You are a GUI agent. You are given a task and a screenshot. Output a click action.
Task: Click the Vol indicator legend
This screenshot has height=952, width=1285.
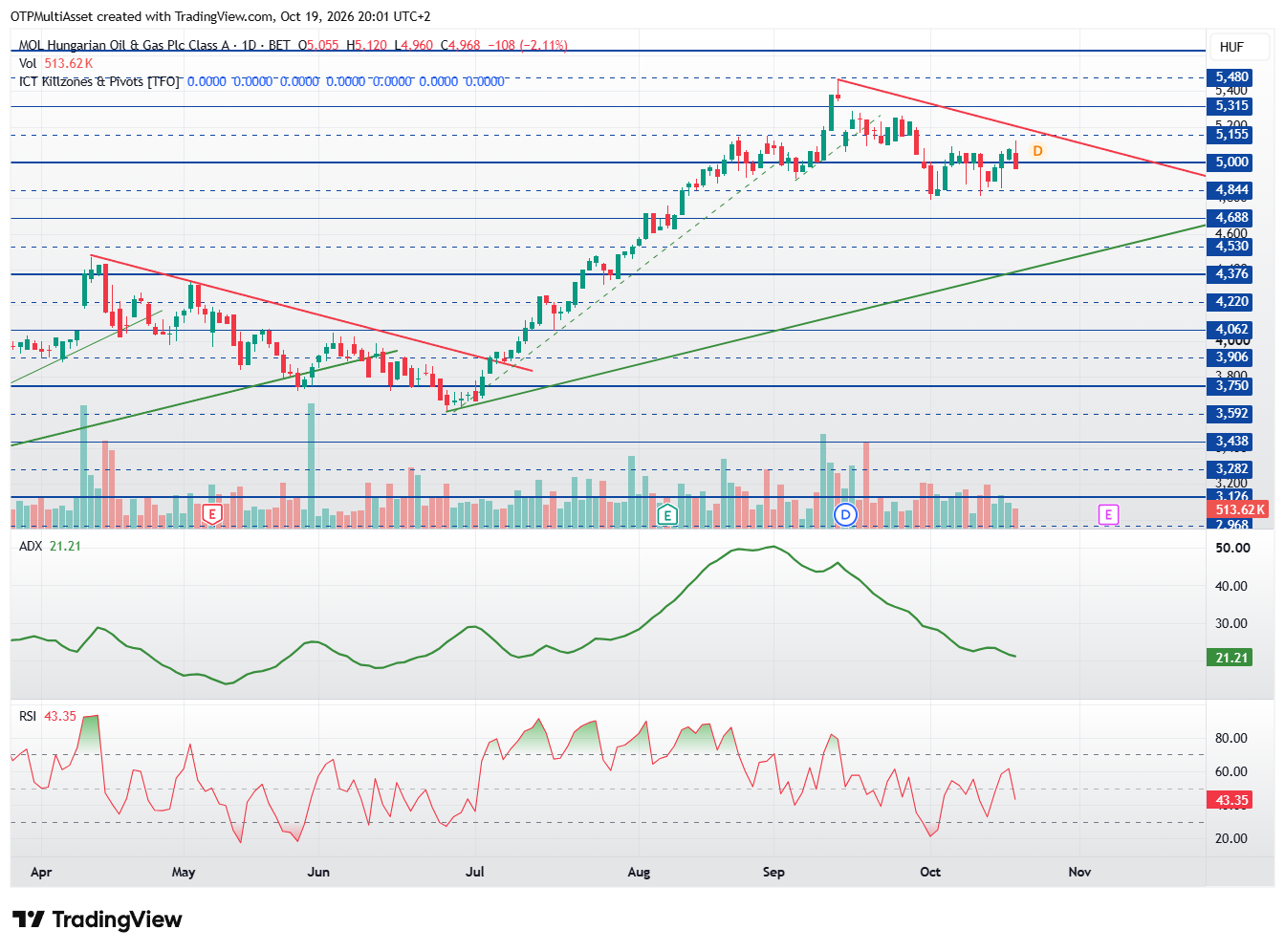click(55, 63)
